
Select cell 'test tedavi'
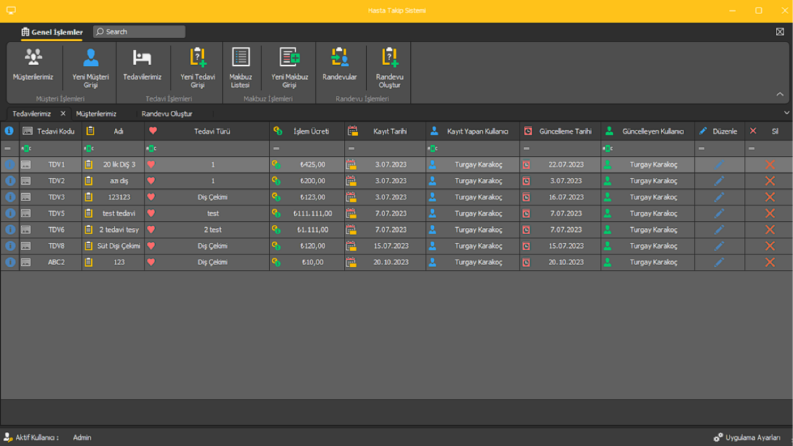tap(119, 213)
